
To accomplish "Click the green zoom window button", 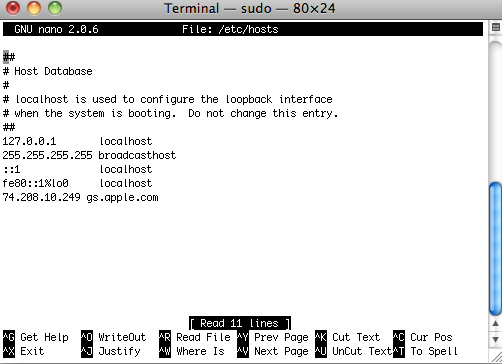I will click(55, 8).
